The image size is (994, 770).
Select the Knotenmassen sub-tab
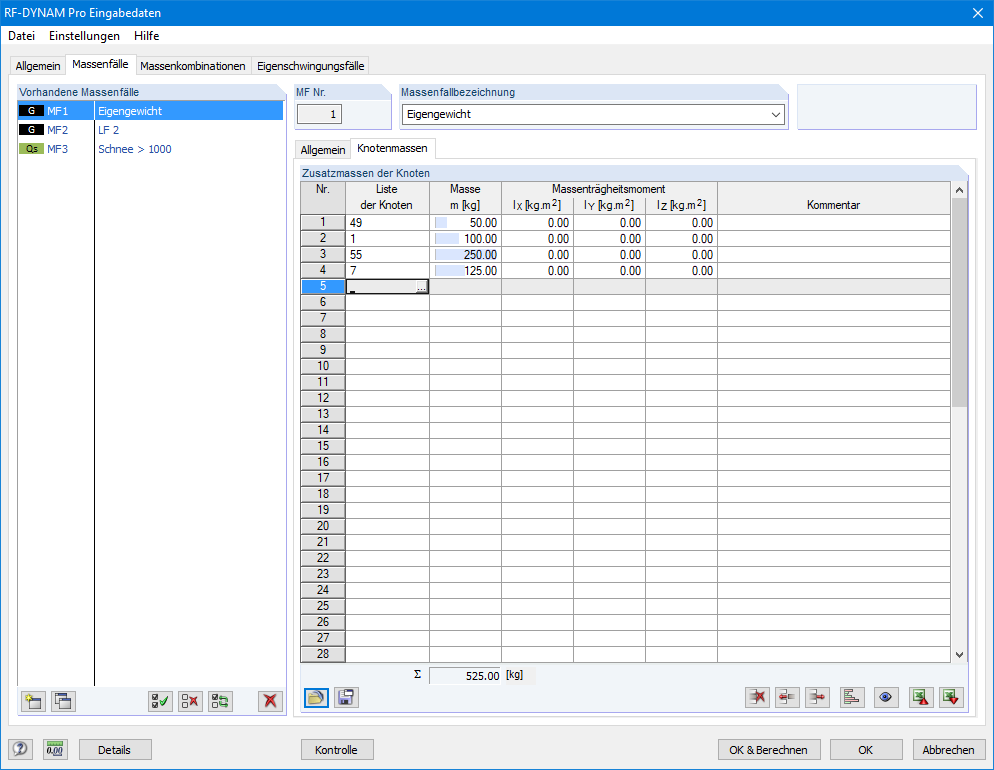[x=392, y=148]
